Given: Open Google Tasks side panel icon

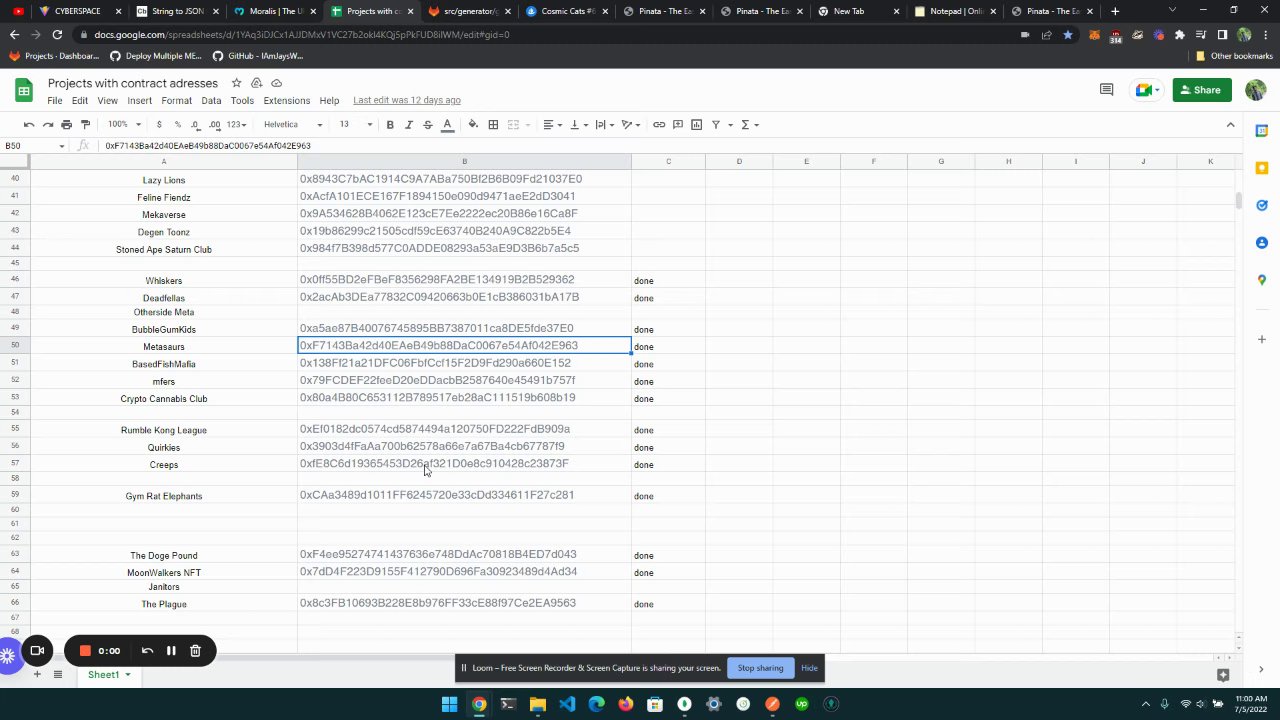Looking at the screenshot, I should [1262, 205].
